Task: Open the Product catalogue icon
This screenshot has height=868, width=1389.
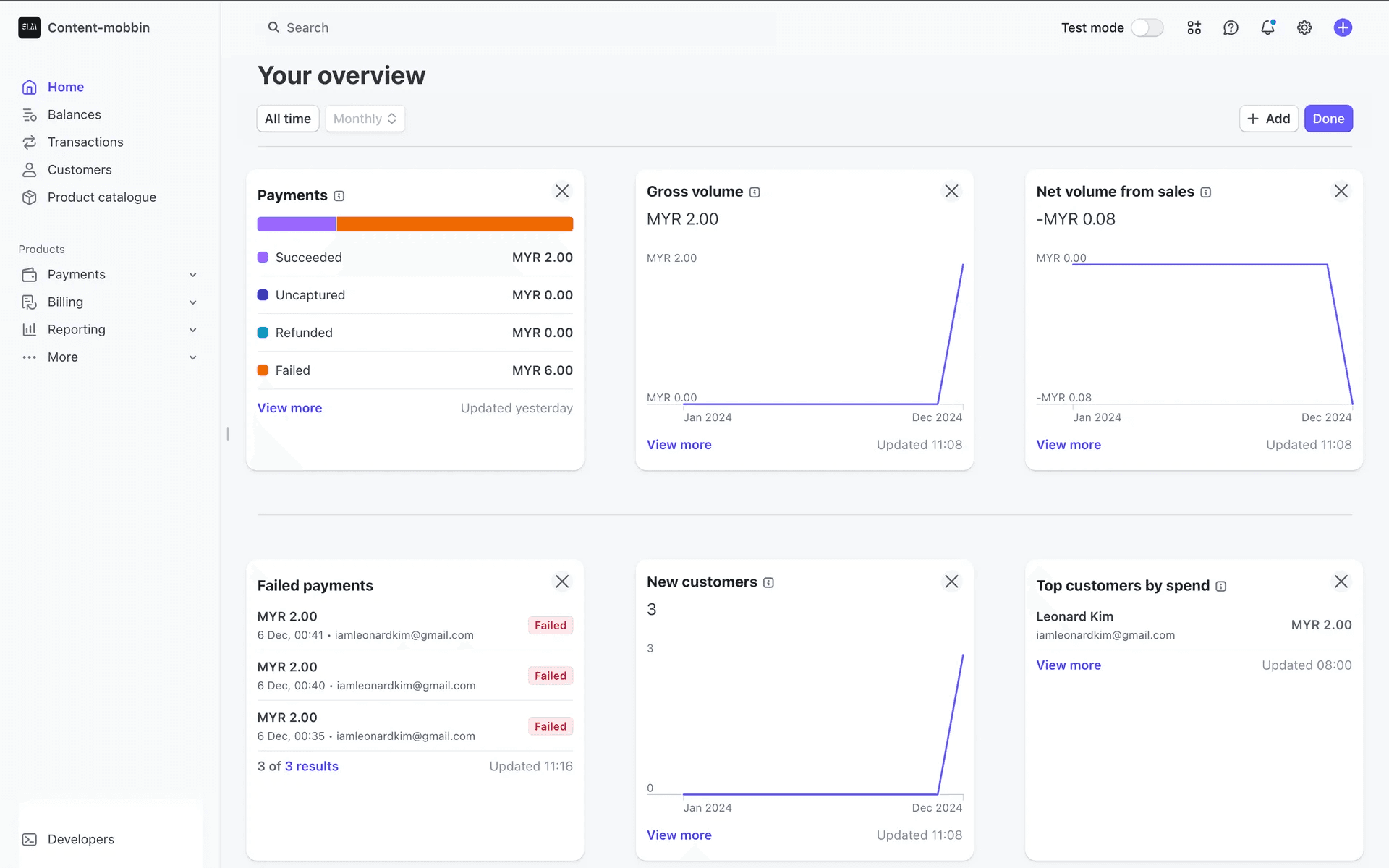Action: pos(29,197)
